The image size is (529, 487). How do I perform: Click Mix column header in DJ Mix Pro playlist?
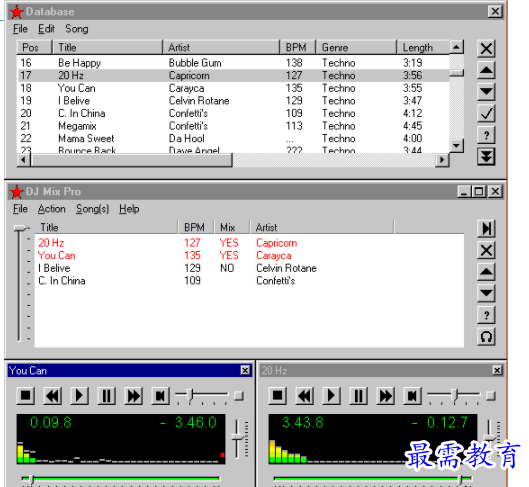[232, 227]
